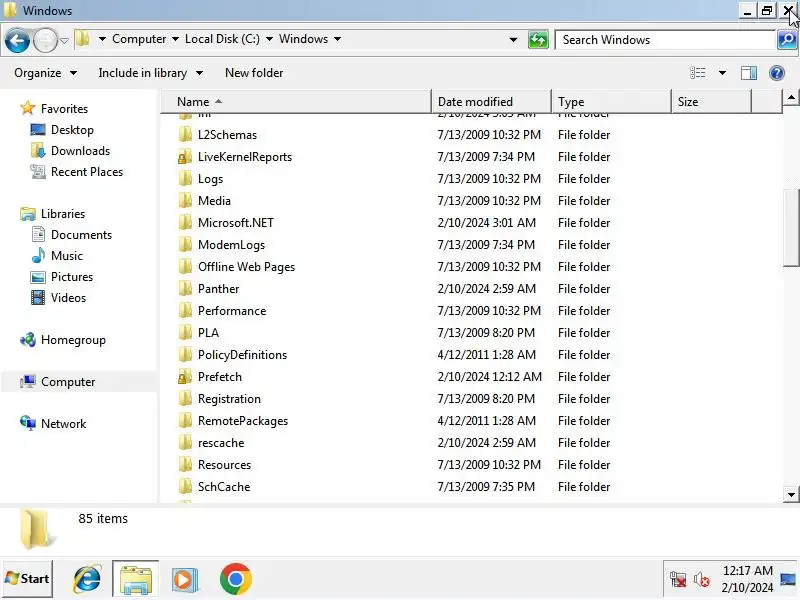Open Documents library in navigation pane

click(81, 235)
